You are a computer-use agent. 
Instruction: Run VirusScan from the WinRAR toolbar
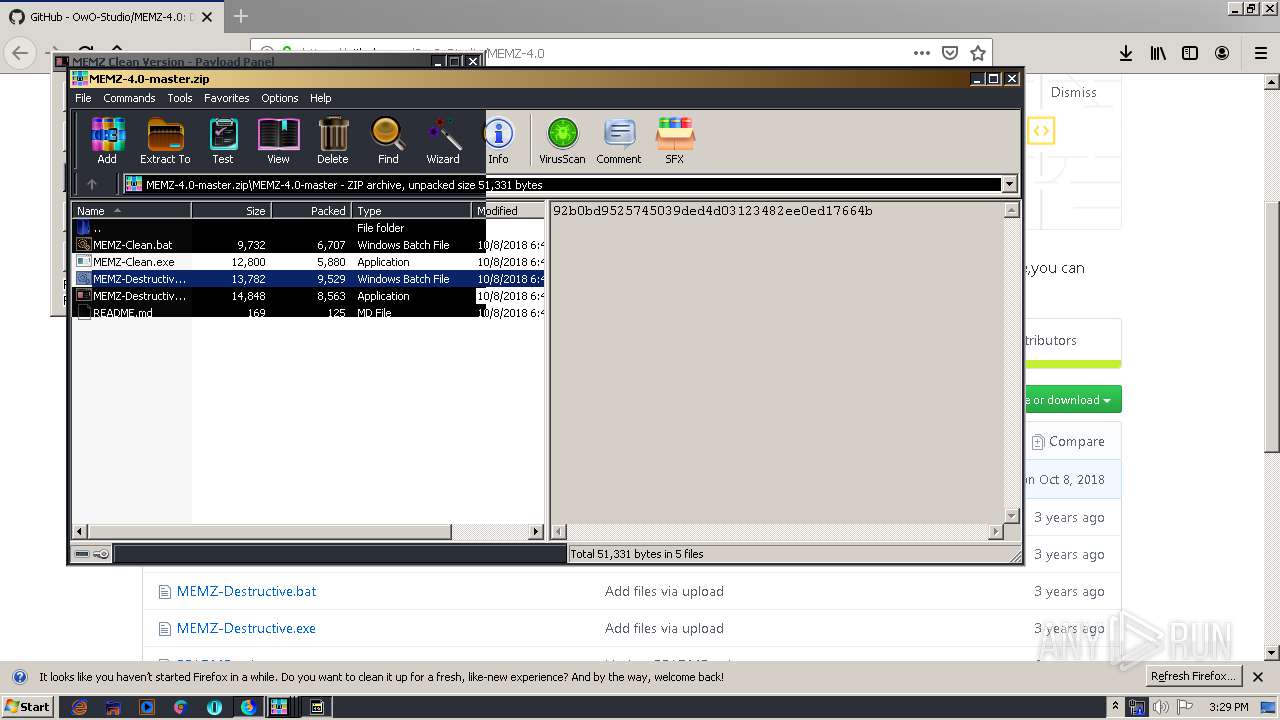click(x=562, y=140)
